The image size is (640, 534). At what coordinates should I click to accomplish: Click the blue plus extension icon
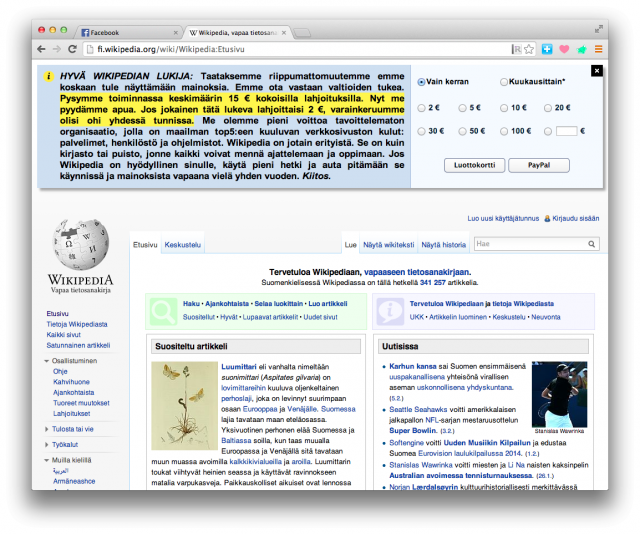coord(547,49)
